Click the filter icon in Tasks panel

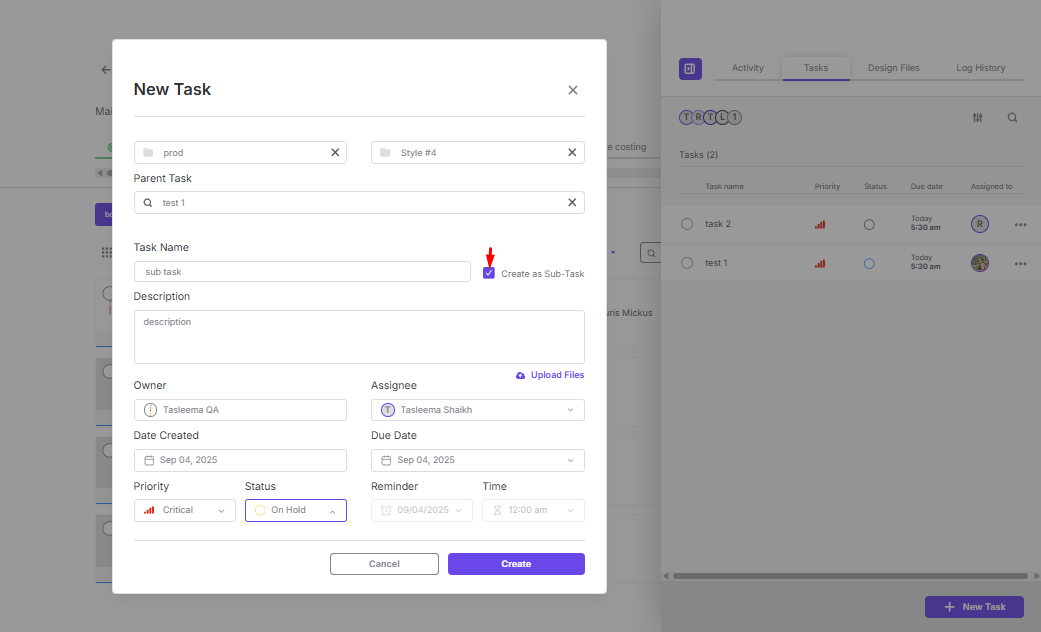point(978,118)
